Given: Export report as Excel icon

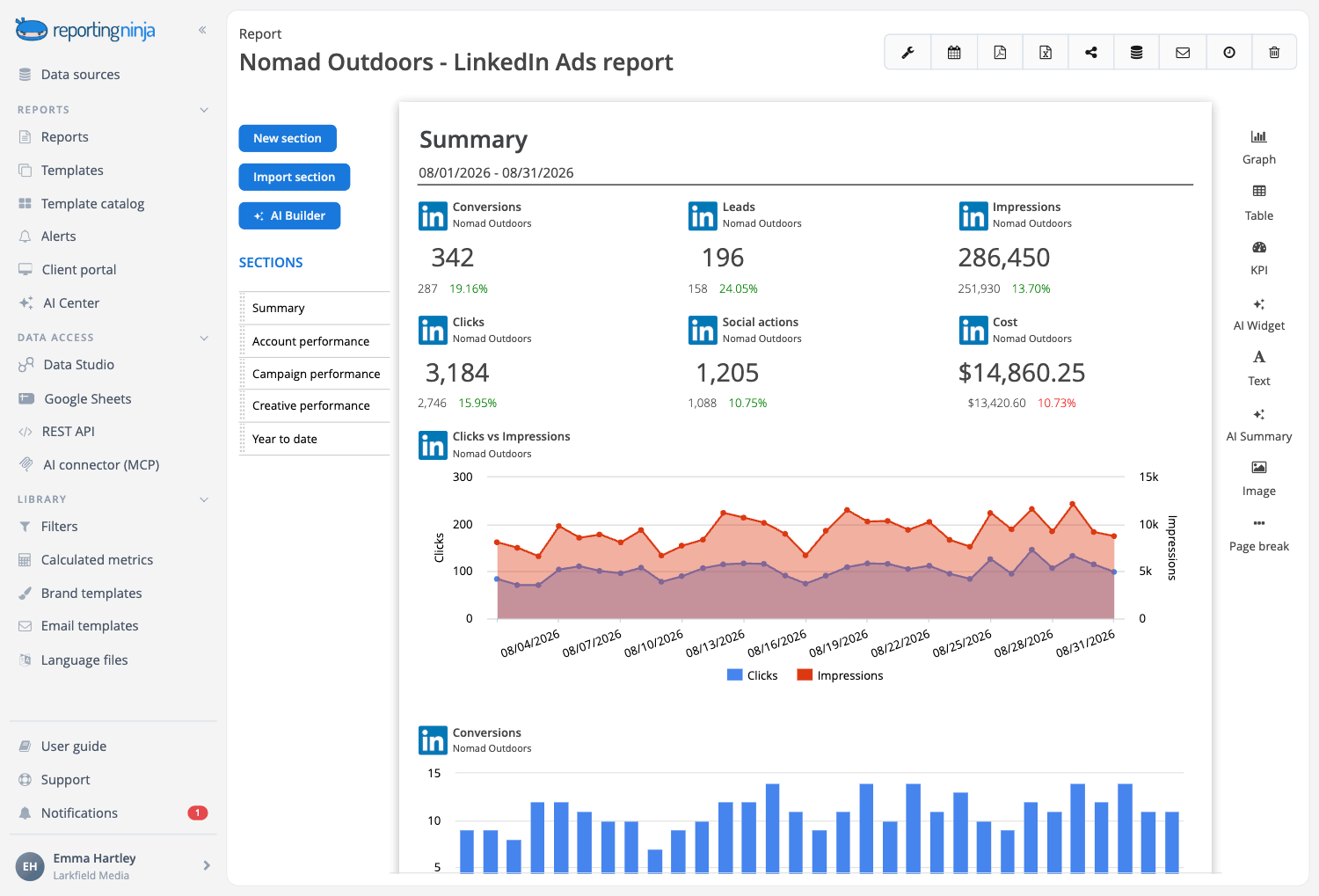Looking at the screenshot, I should point(1046,53).
